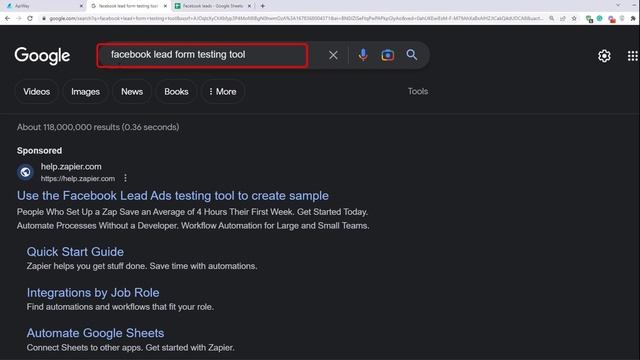Clear the search box with the X icon

pyautogui.click(x=333, y=55)
